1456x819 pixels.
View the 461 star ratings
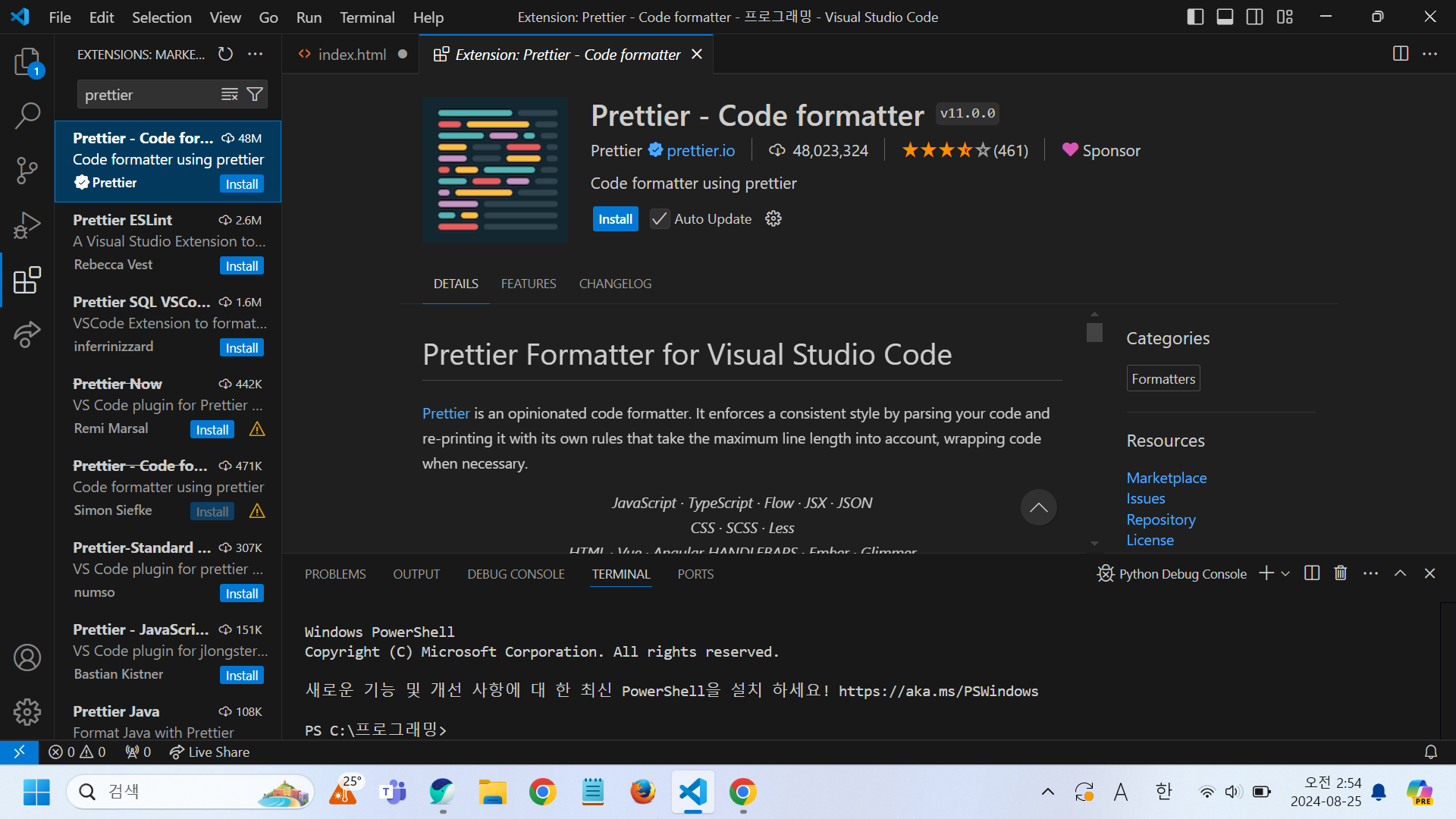pos(965,151)
